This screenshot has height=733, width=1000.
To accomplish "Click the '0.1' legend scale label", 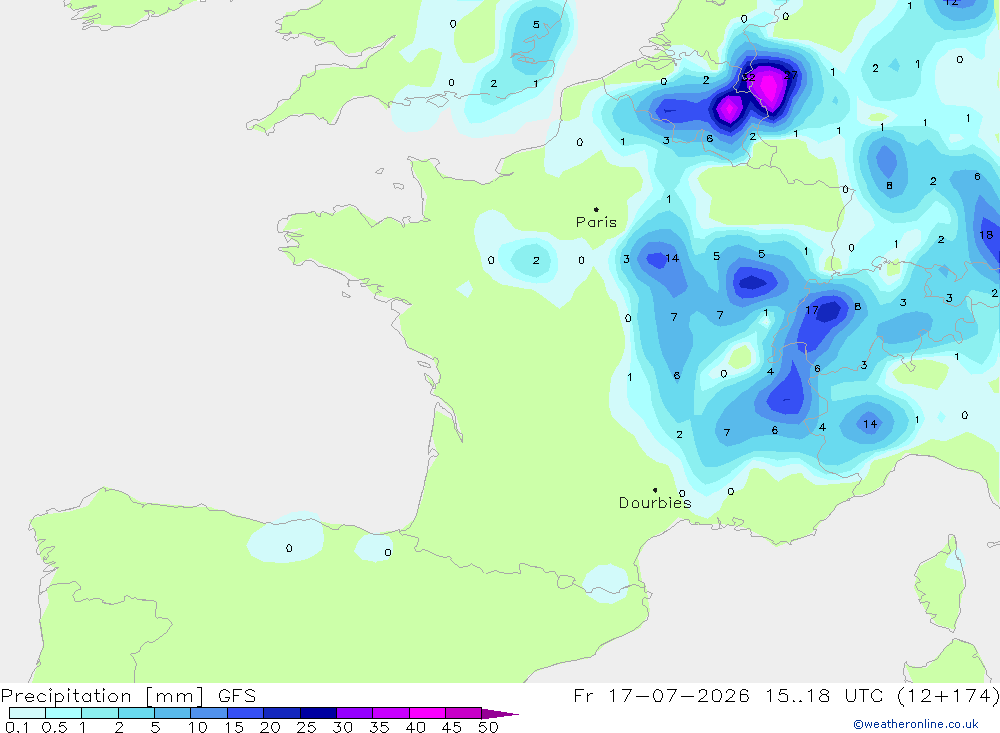I will tap(17, 727).
